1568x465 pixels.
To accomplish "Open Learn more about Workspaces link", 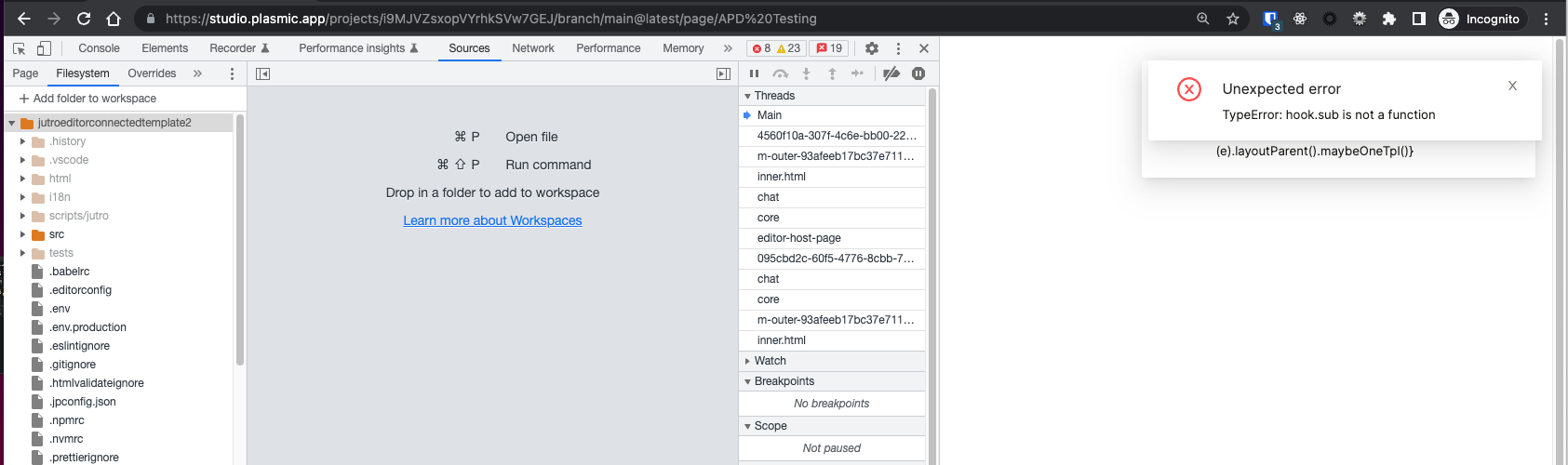I will (492, 220).
